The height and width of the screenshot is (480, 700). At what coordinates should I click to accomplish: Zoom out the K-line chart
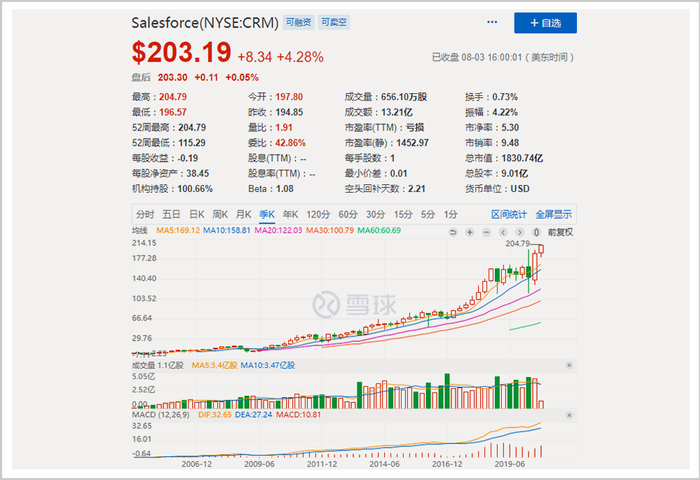487,232
